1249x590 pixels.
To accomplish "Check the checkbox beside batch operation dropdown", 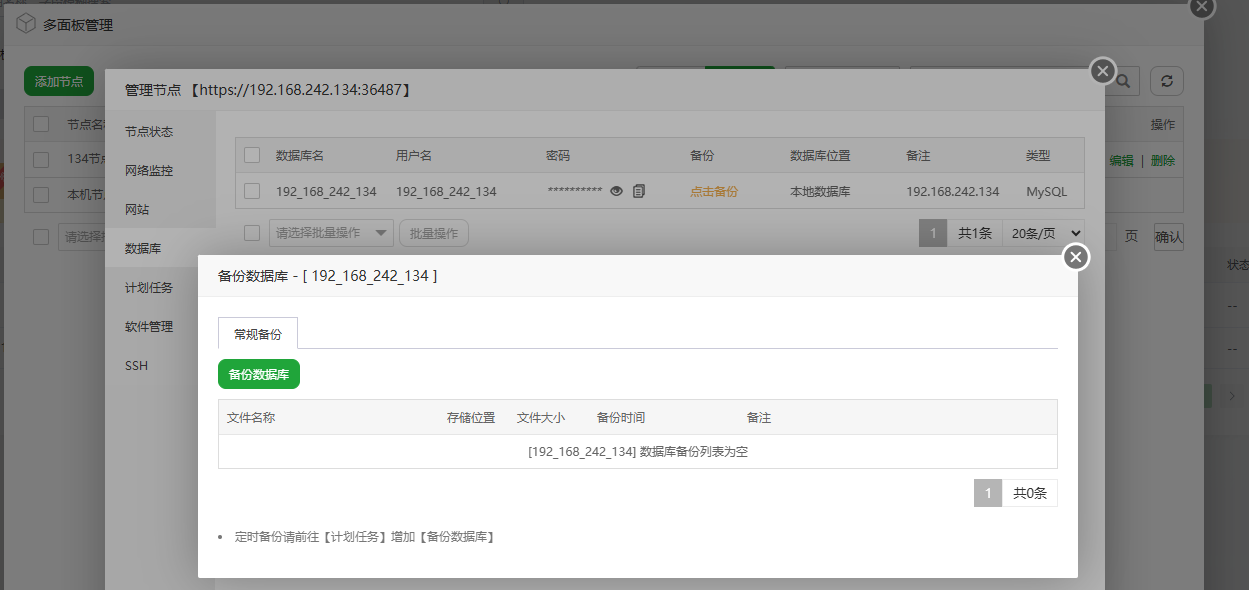I will [252, 233].
